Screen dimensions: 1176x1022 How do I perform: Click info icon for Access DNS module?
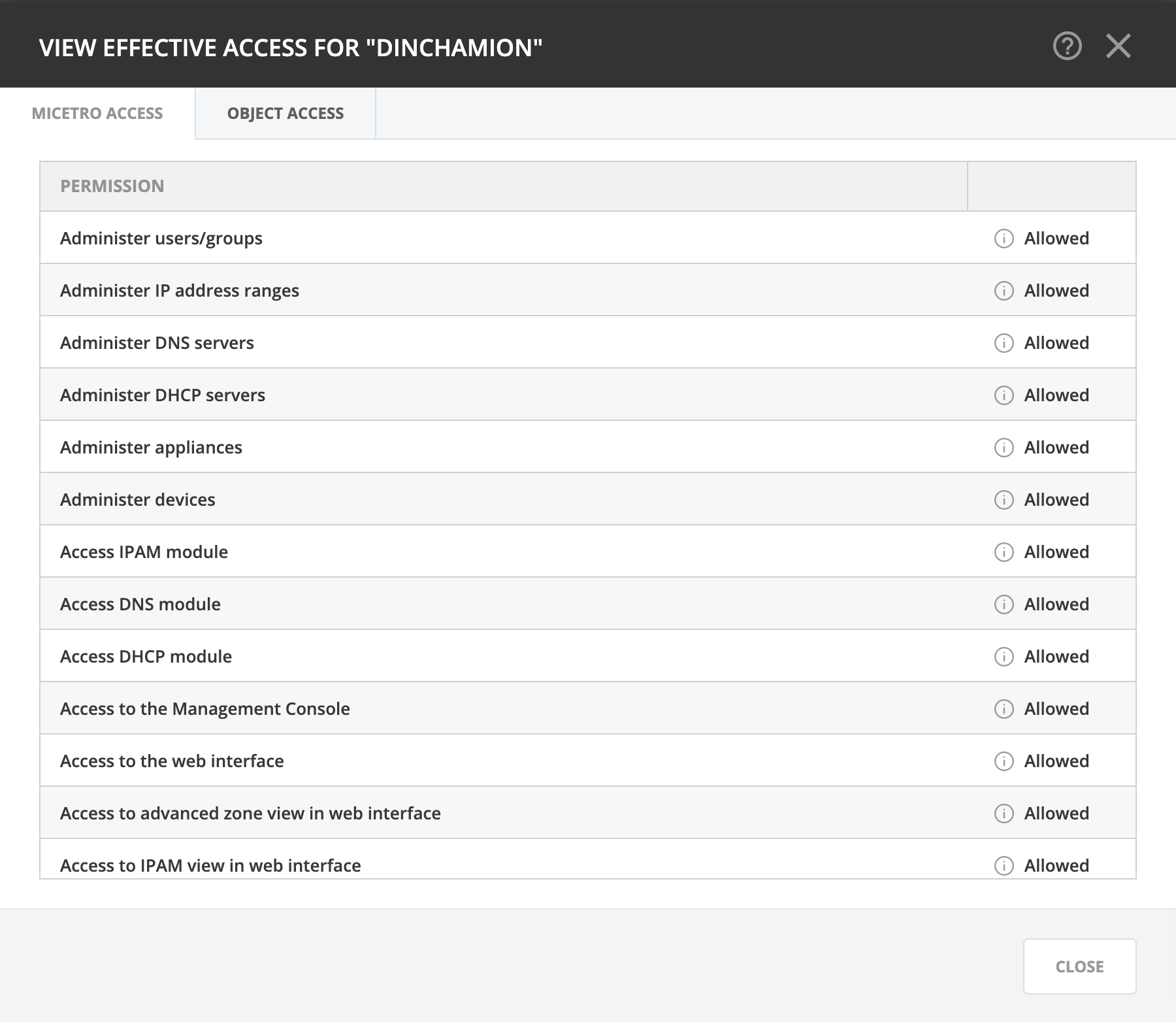click(x=1004, y=604)
